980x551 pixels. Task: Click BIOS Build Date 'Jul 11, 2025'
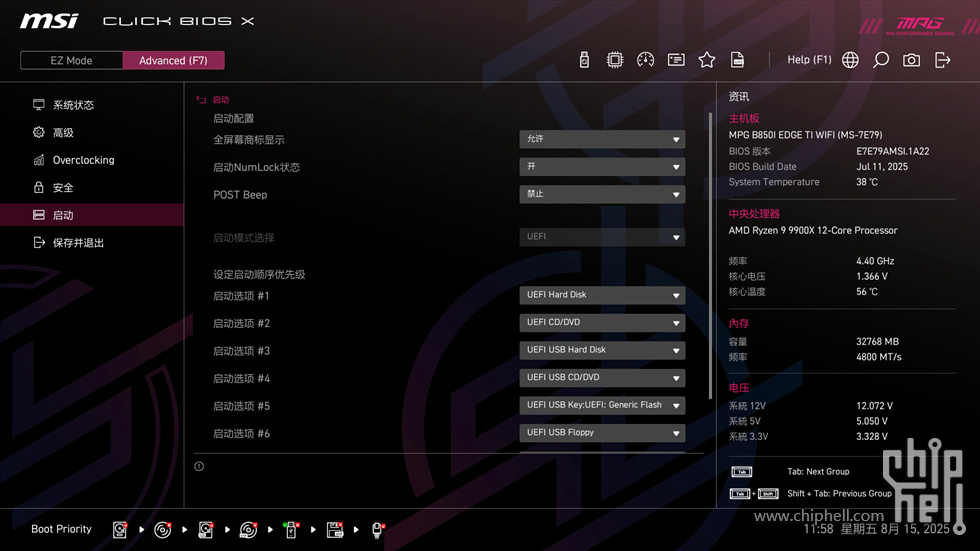tap(882, 167)
